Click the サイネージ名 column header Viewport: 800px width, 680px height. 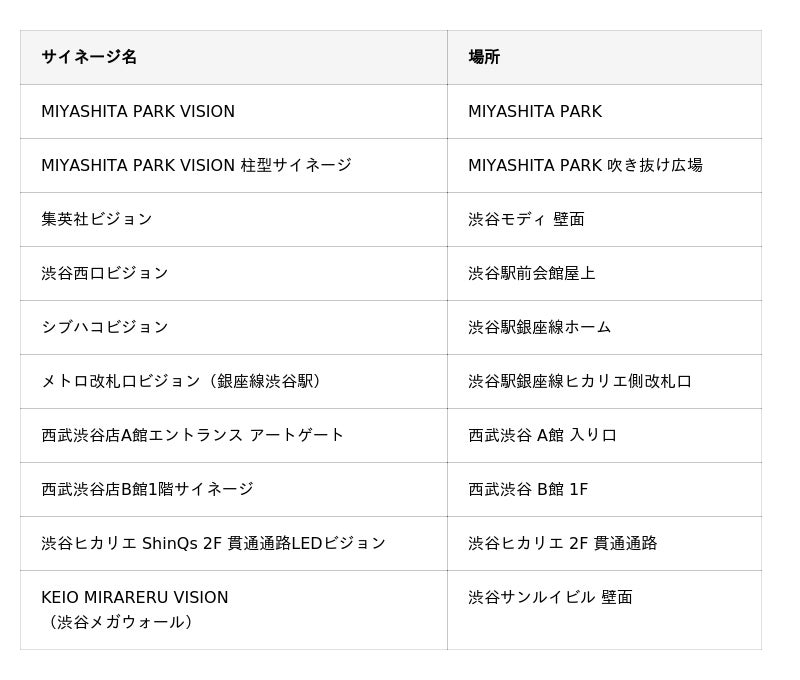pyautogui.click(x=89, y=57)
